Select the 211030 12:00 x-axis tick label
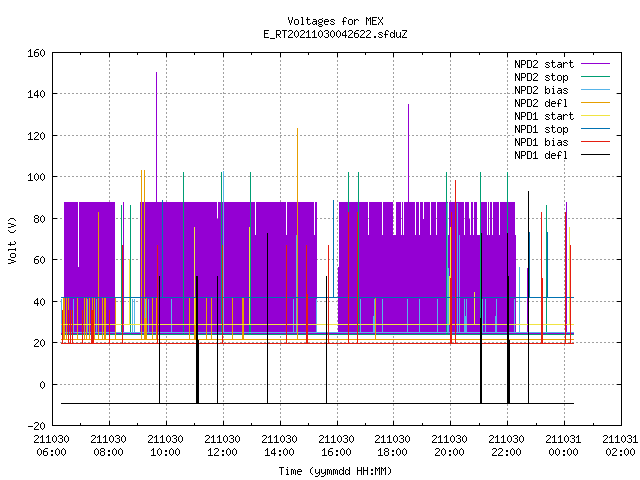This screenshot has height=480, width=640. click(222, 446)
